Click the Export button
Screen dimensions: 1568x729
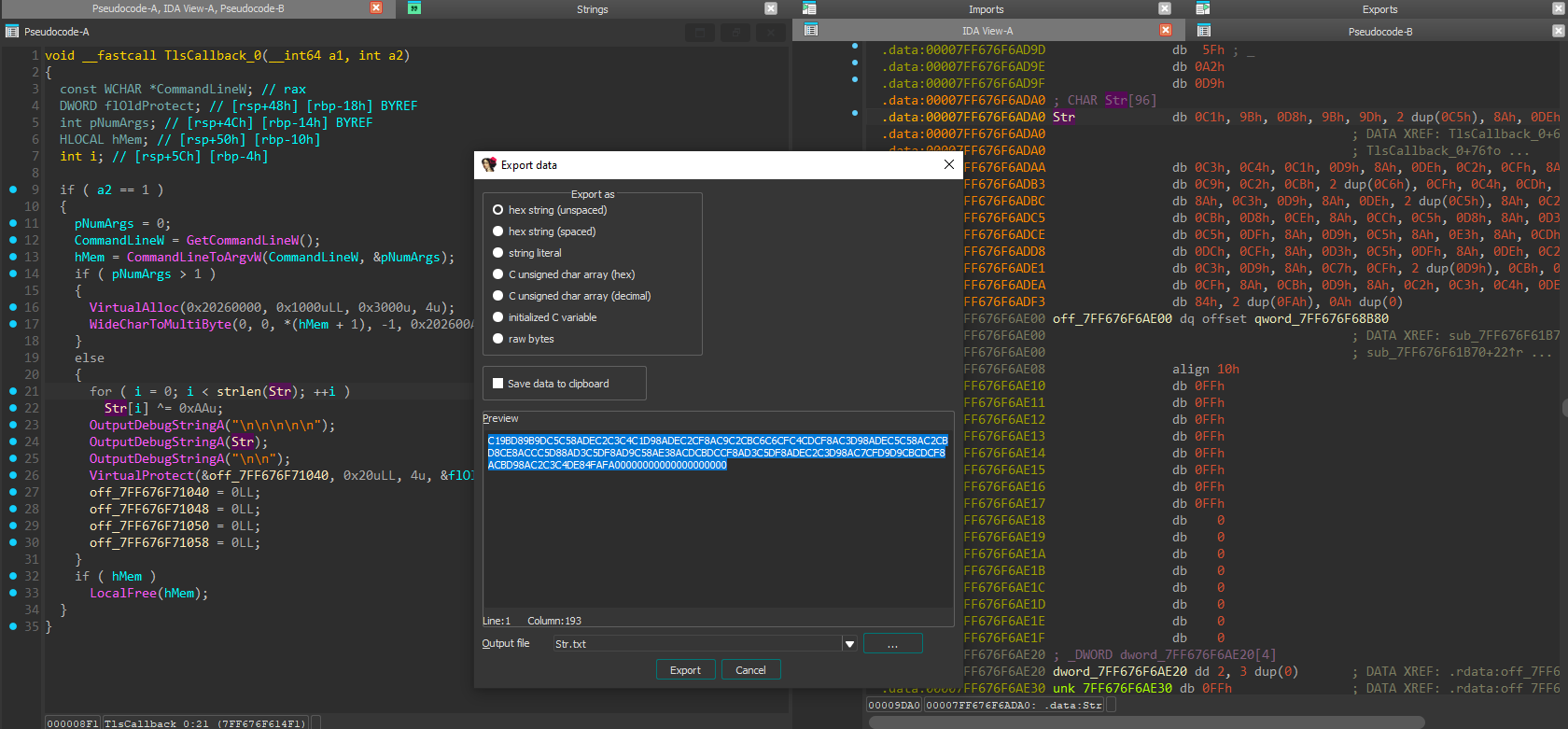[685, 670]
